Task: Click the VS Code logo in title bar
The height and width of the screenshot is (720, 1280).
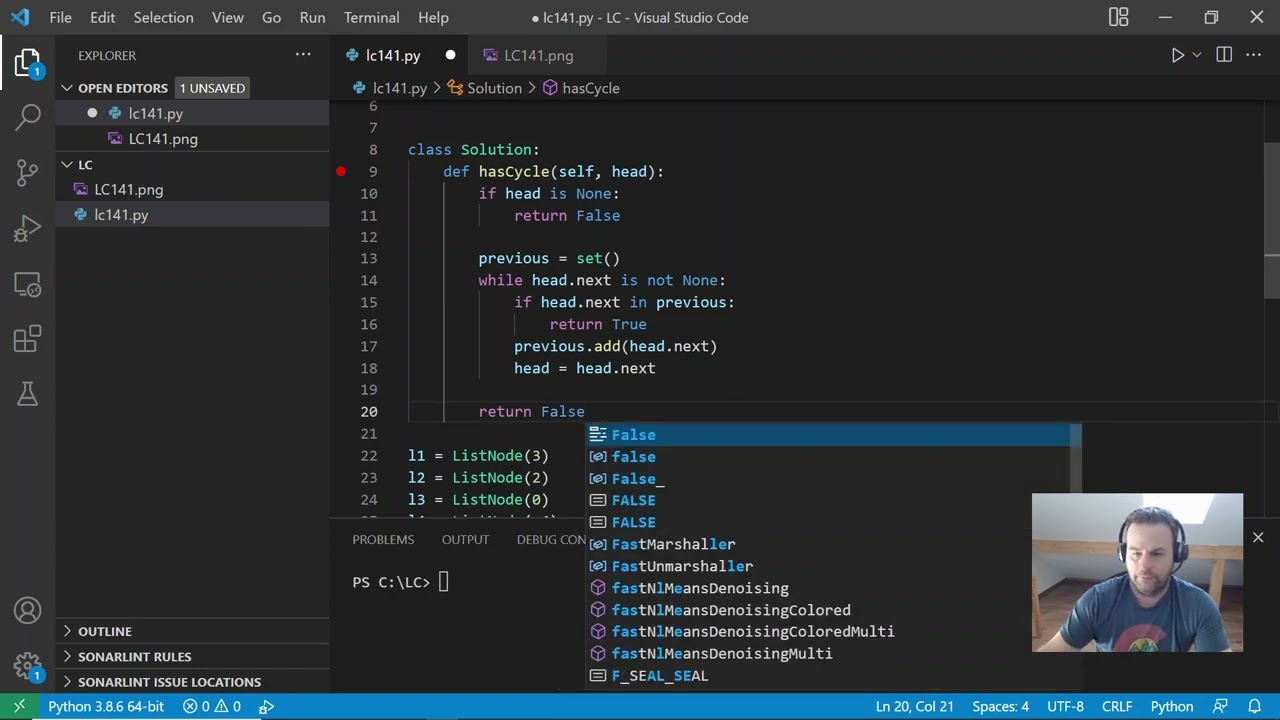Action: pyautogui.click(x=20, y=17)
